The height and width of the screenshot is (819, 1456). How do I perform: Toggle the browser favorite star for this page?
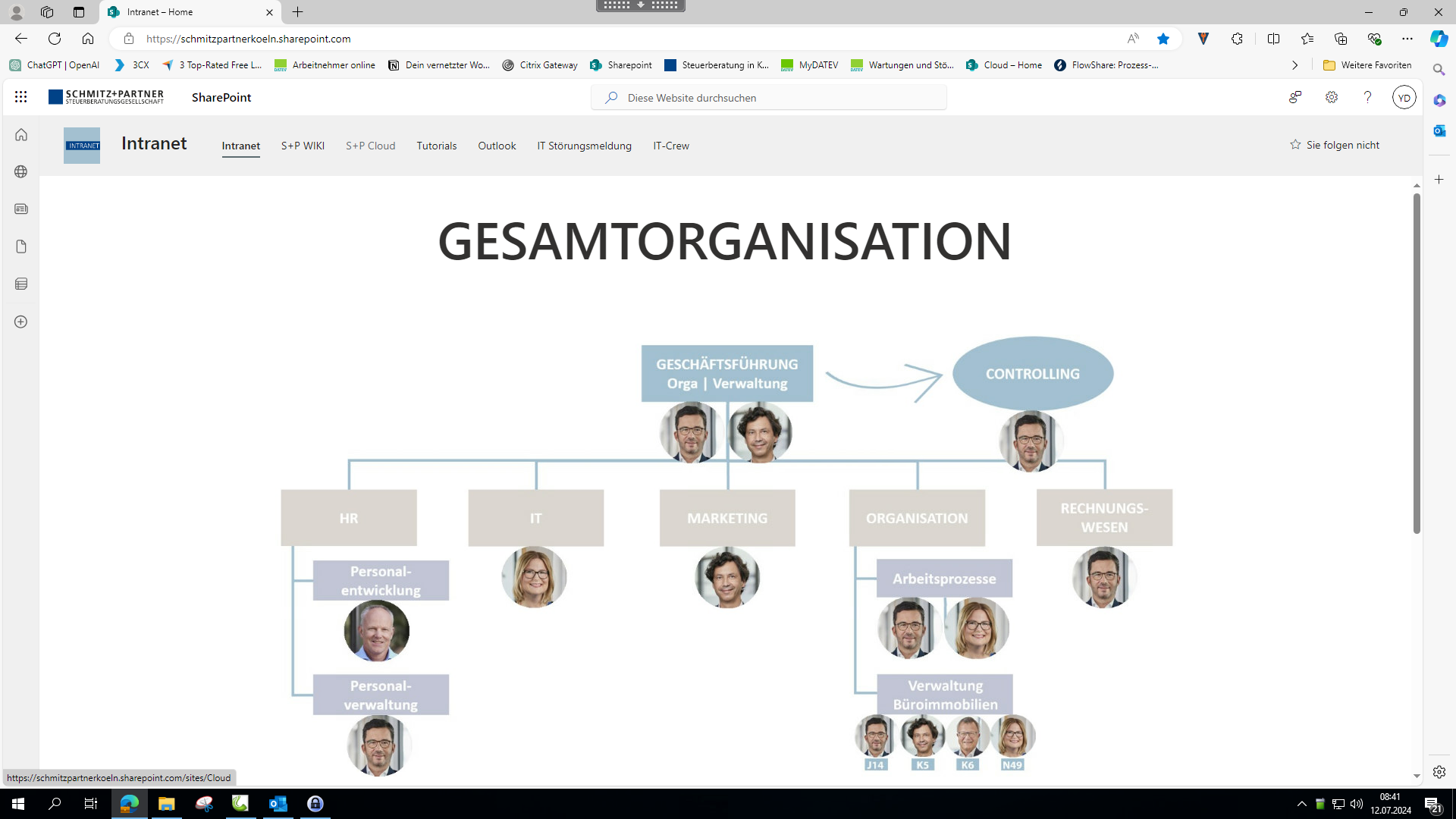click(1163, 39)
